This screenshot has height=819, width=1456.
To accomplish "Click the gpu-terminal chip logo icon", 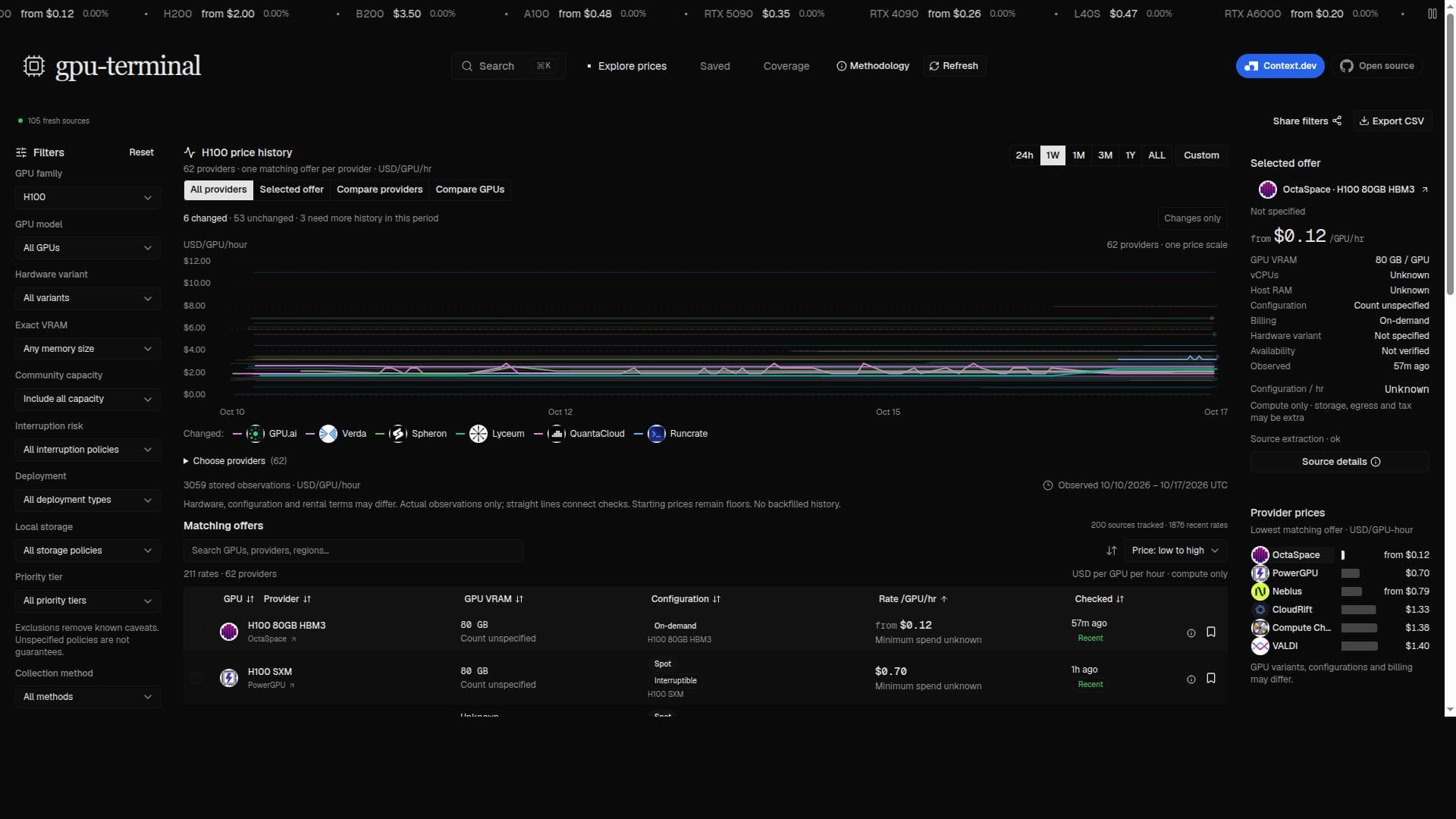I will [33, 66].
